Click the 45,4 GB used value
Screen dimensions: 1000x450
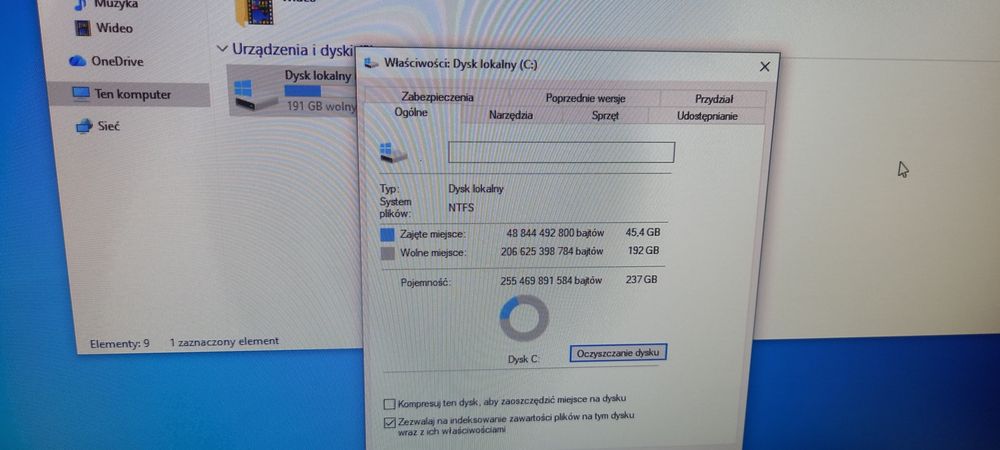coord(642,233)
